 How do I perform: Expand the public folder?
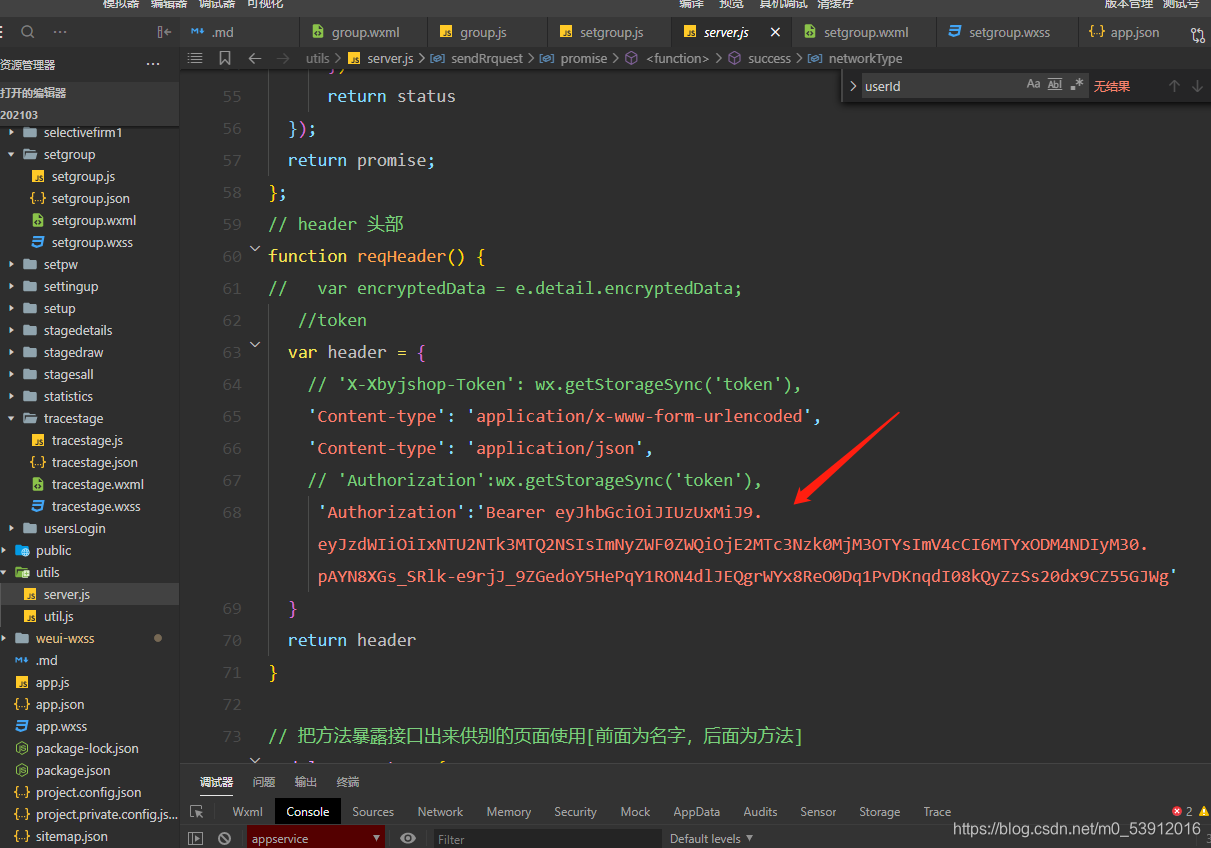coord(5,551)
